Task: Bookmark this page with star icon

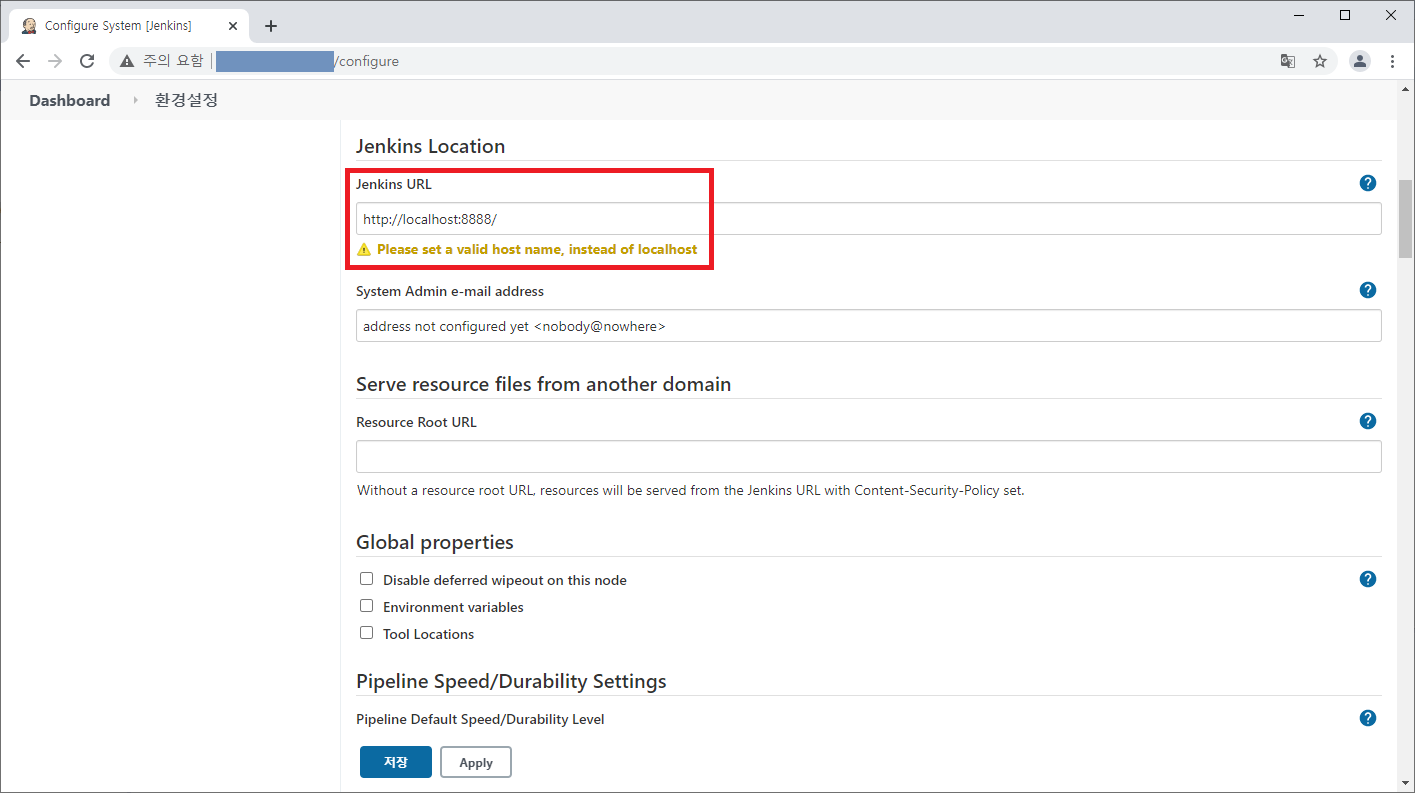Action: pos(1320,61)
